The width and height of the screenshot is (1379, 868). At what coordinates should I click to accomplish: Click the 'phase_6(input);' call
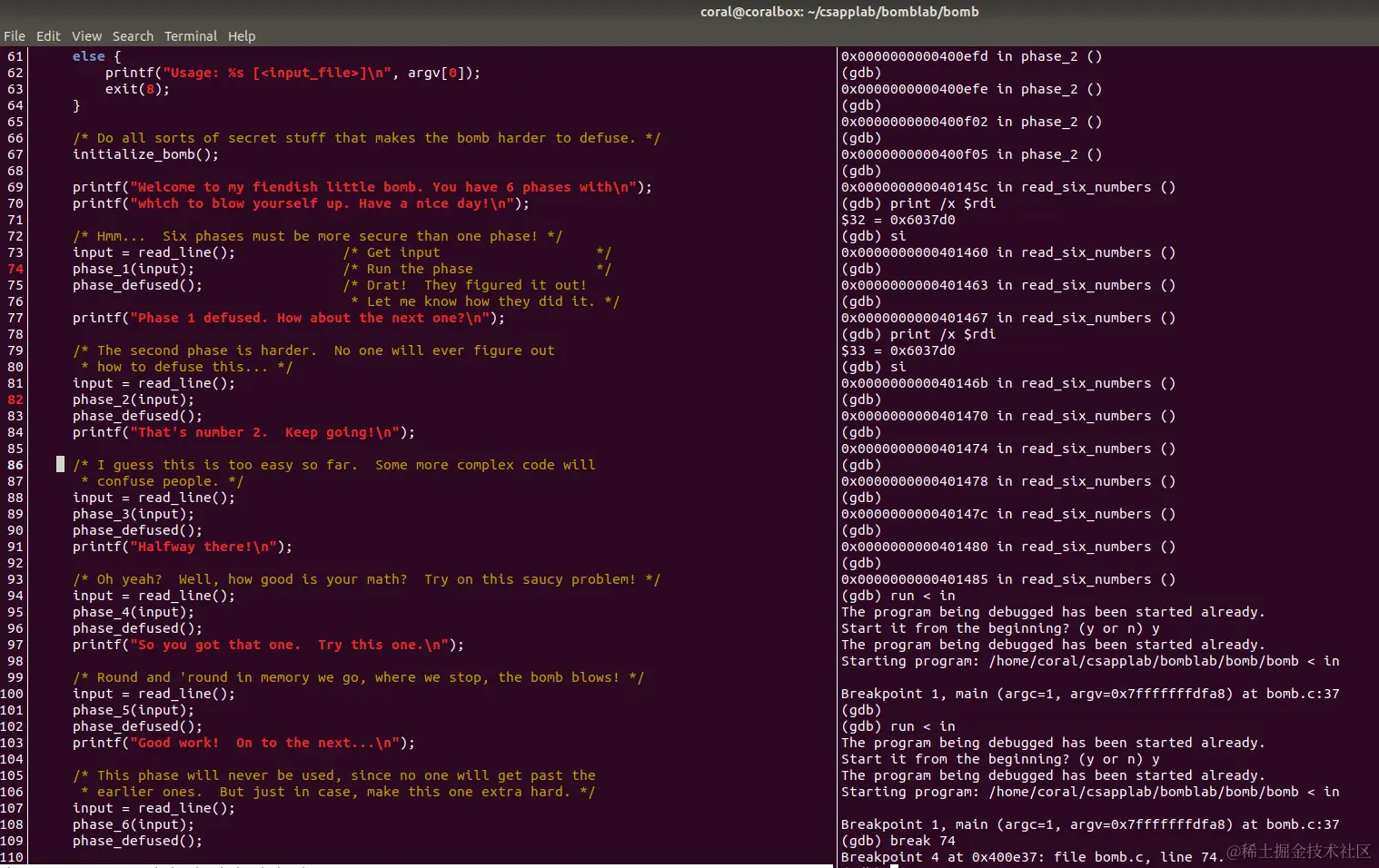tap(134, 824)
